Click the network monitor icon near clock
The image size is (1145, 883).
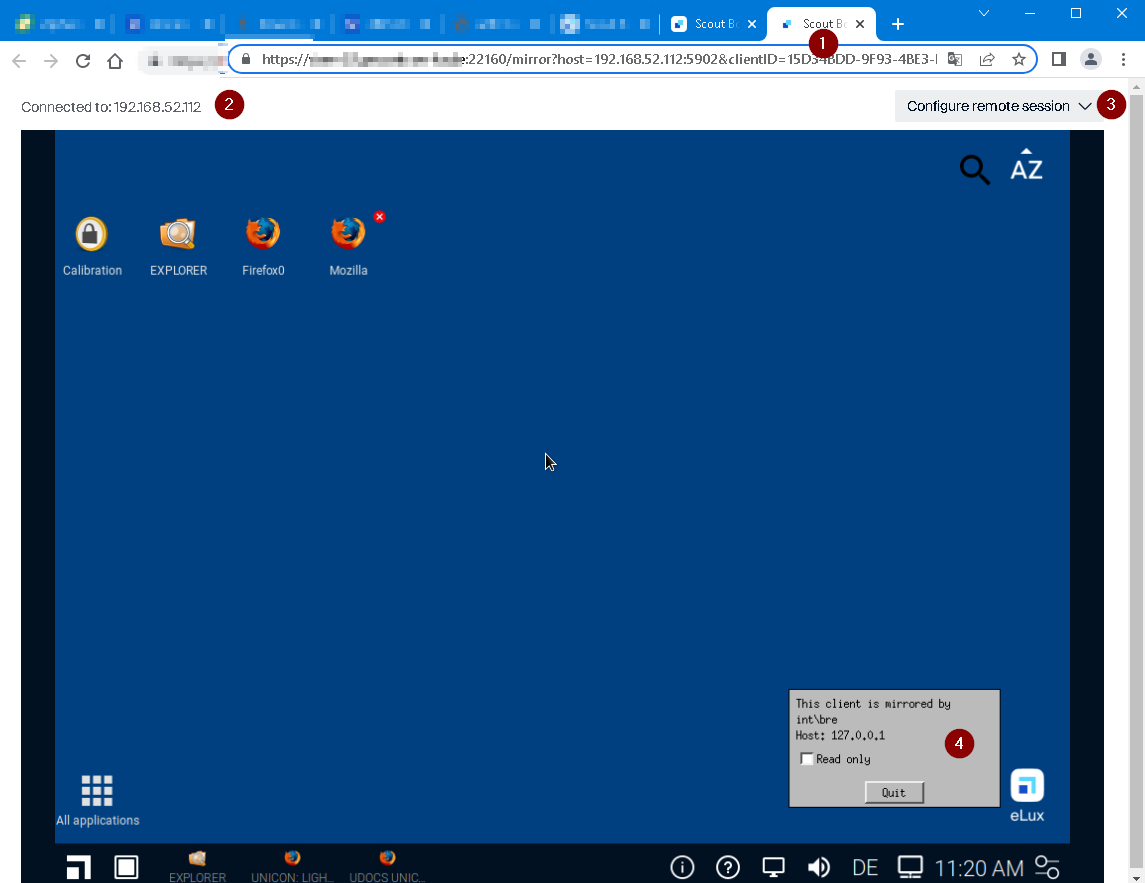pyautogui.click(x=910, y=867)
